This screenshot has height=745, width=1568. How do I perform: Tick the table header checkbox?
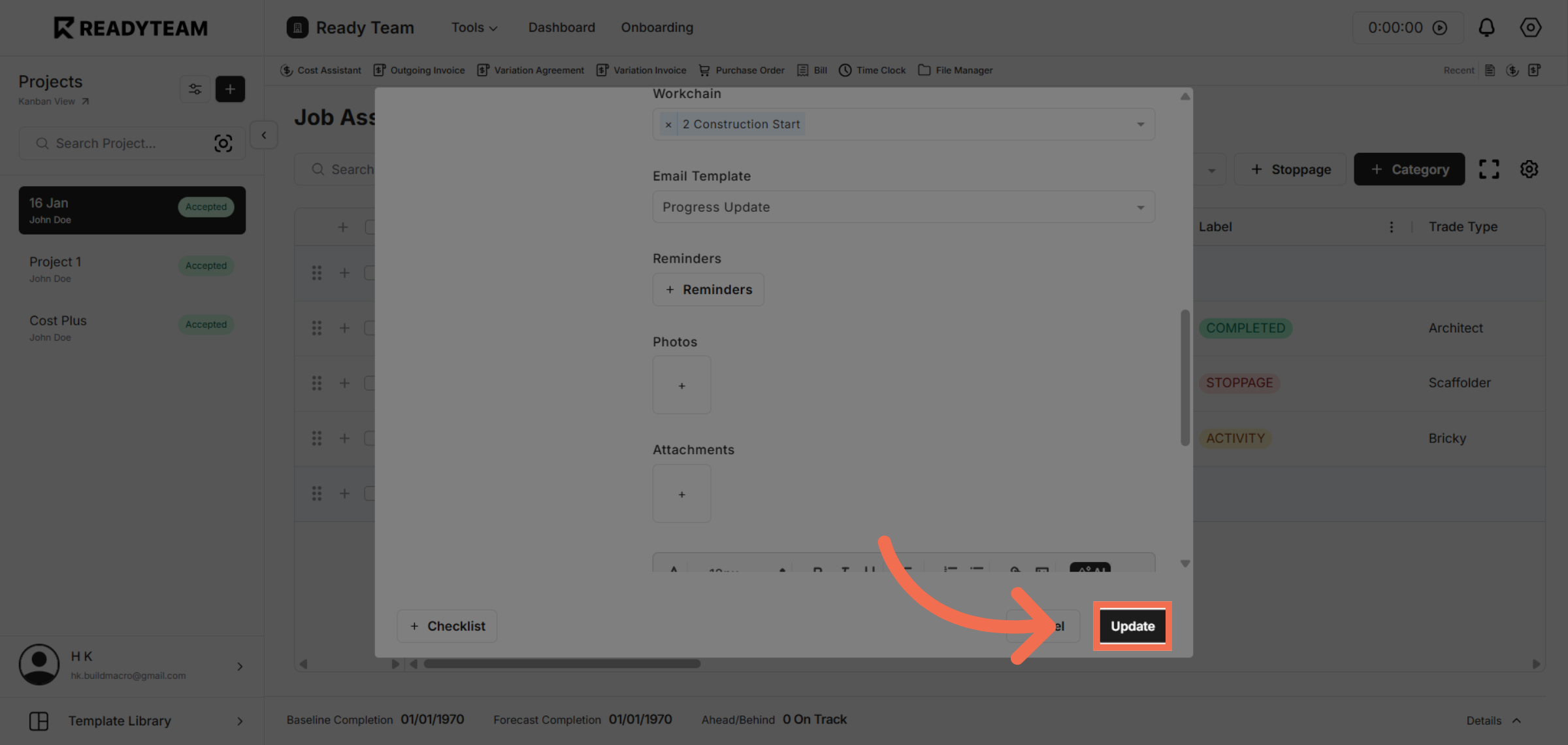tap(370, 227)
